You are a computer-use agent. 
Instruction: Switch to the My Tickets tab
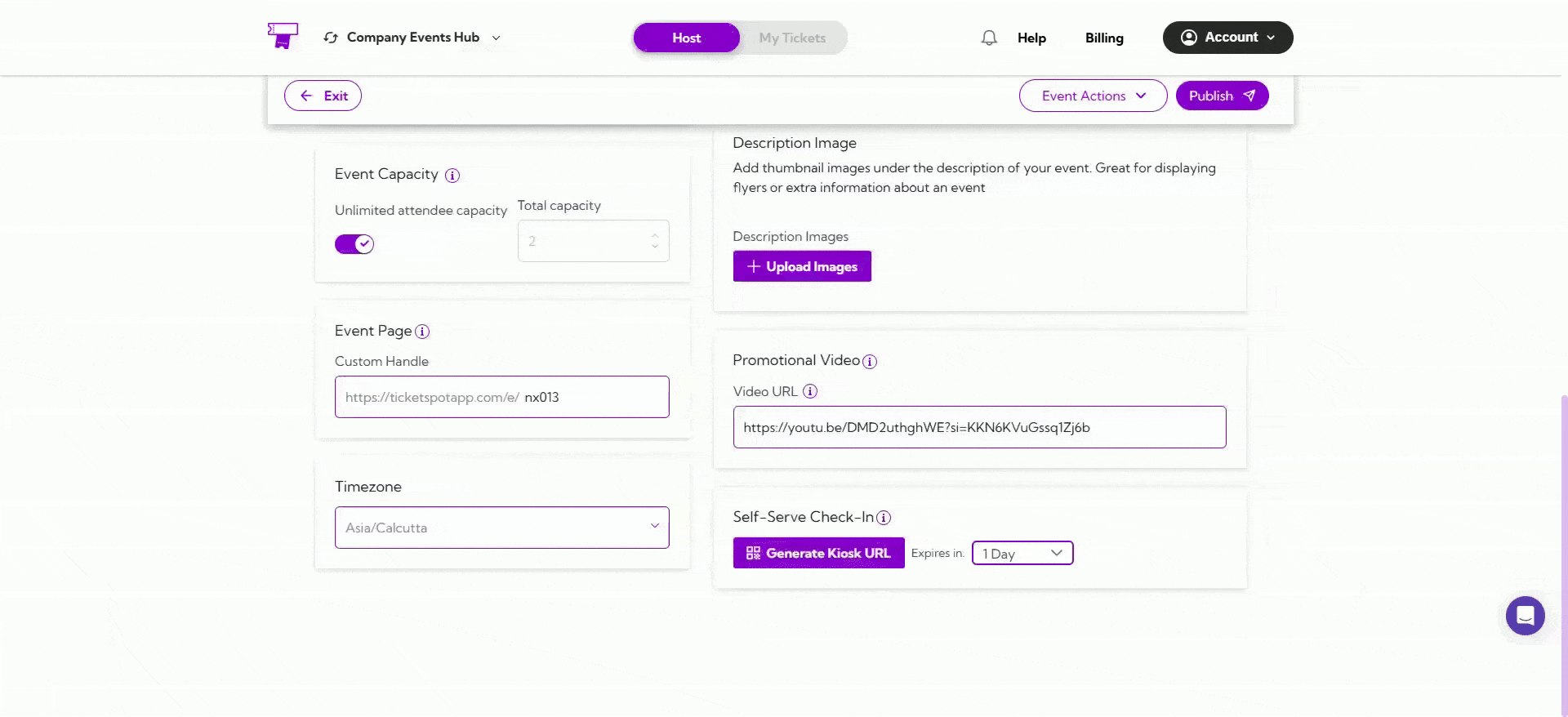792,38
